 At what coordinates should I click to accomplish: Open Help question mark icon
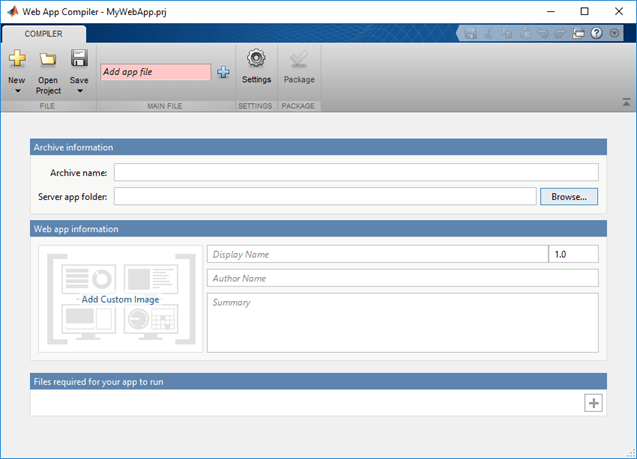click(596, 33)
